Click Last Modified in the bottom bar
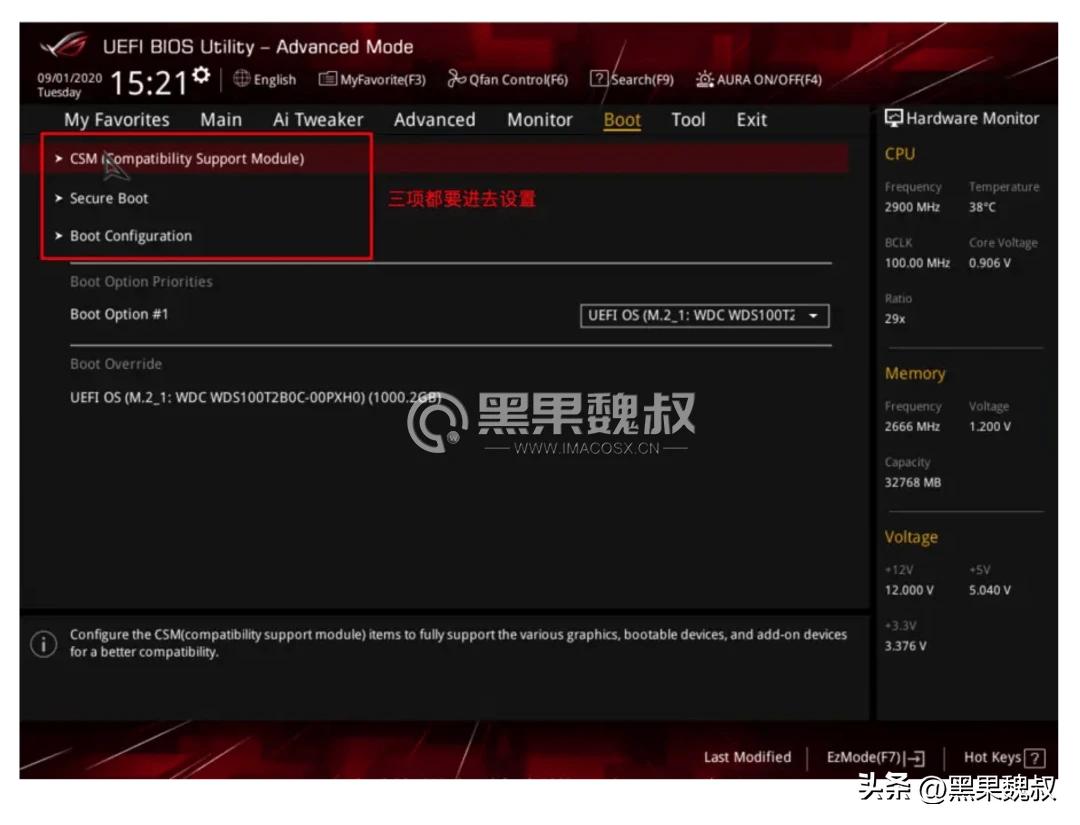This screenshot has height=825, width=1080. [x=746, y=757]
